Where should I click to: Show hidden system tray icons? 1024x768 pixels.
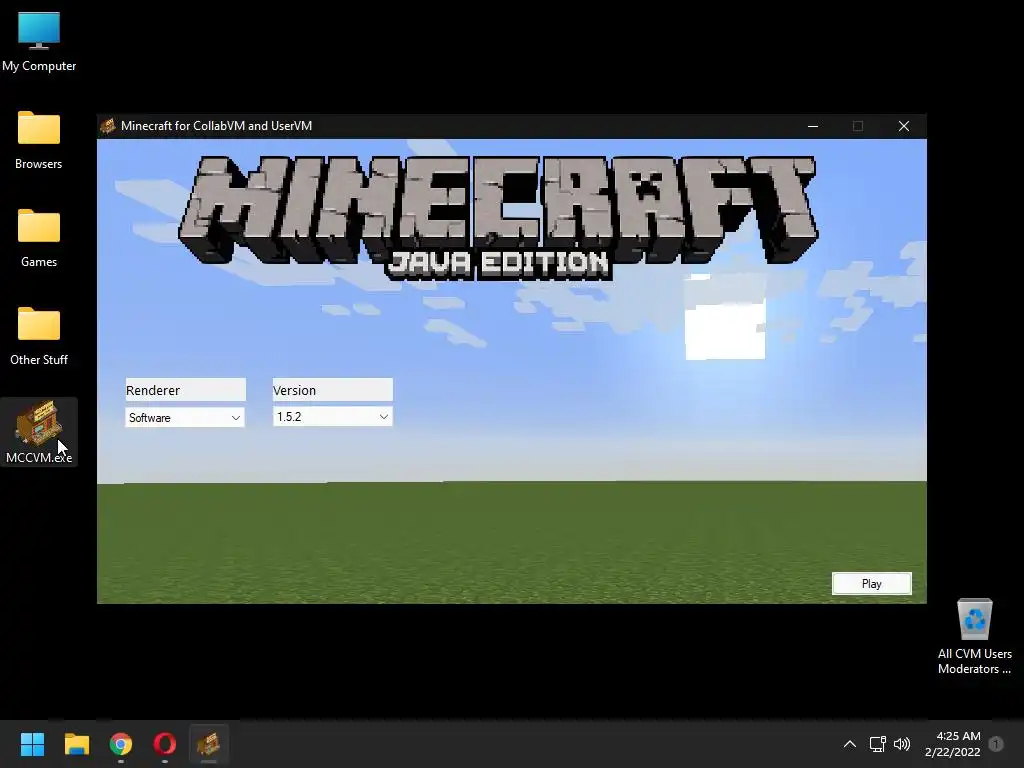click(x=850, y=744)
